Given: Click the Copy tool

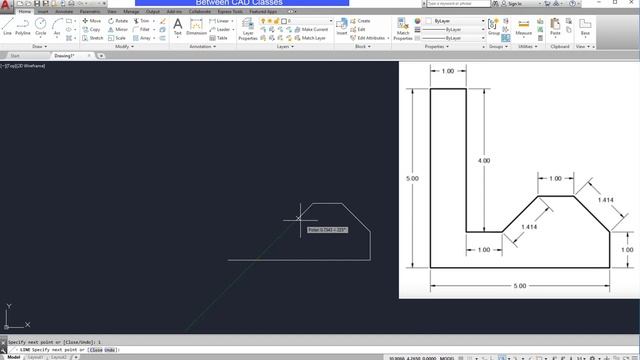Looking at the screenshot, I should coord(91,29).
